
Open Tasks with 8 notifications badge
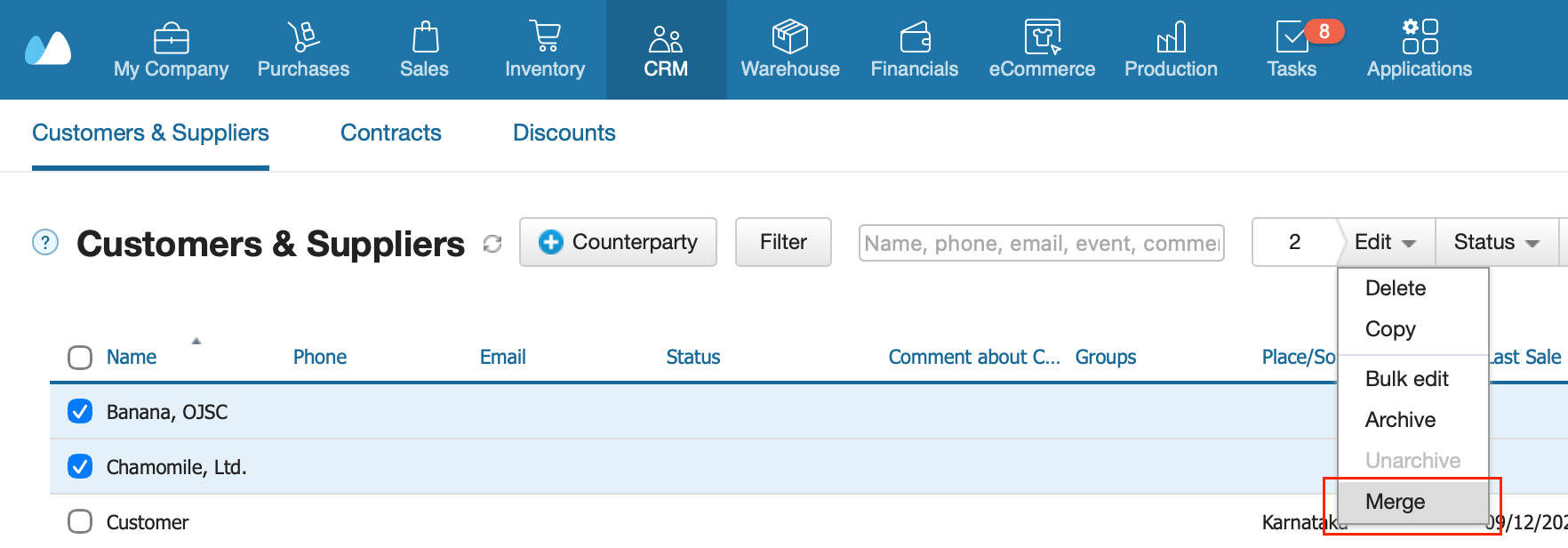[1292, 50]
